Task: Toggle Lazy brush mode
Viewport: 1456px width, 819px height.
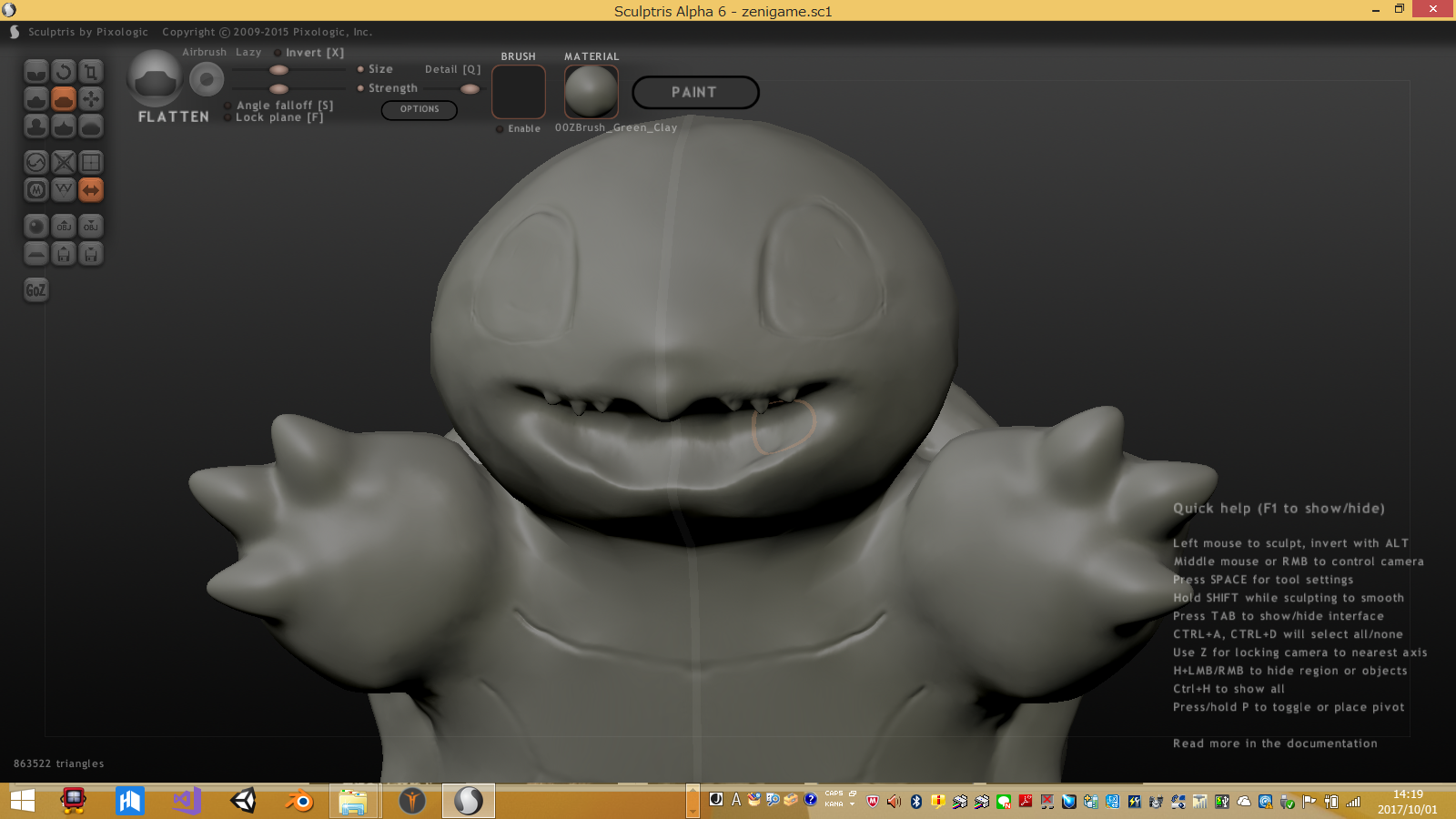Action: pos(248,52)
